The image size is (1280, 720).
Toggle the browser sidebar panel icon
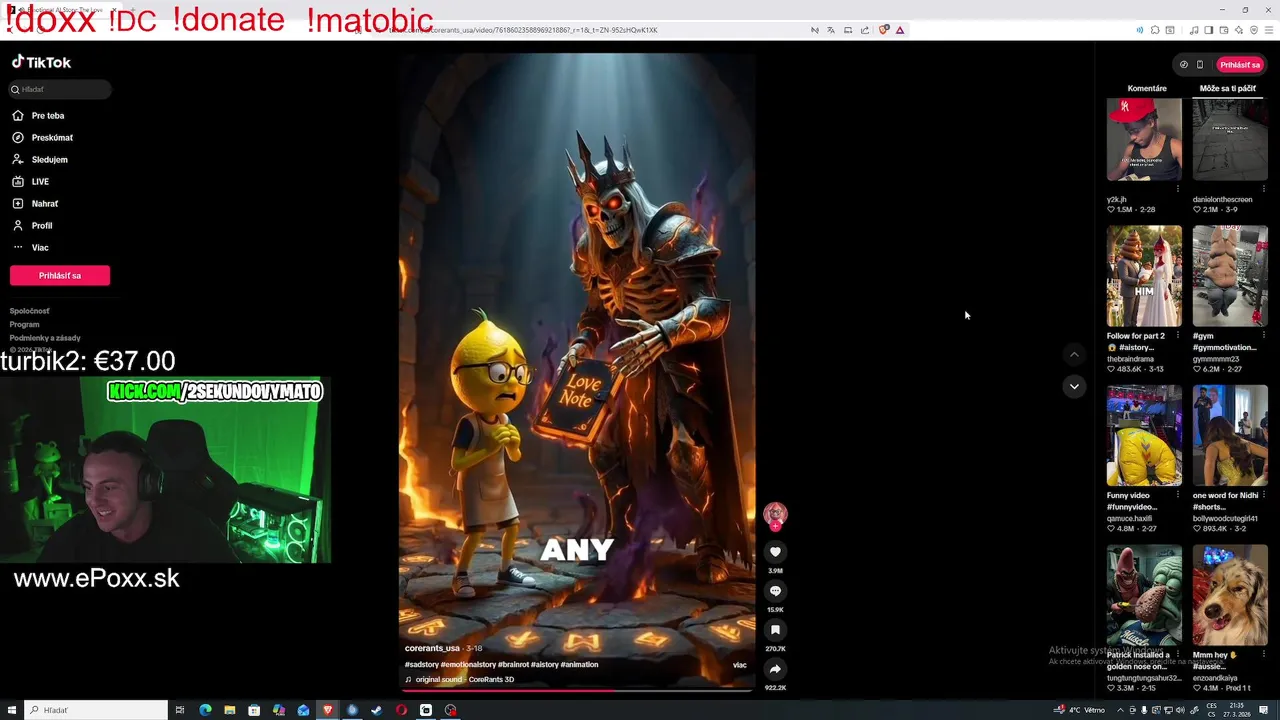(1208, 30)
